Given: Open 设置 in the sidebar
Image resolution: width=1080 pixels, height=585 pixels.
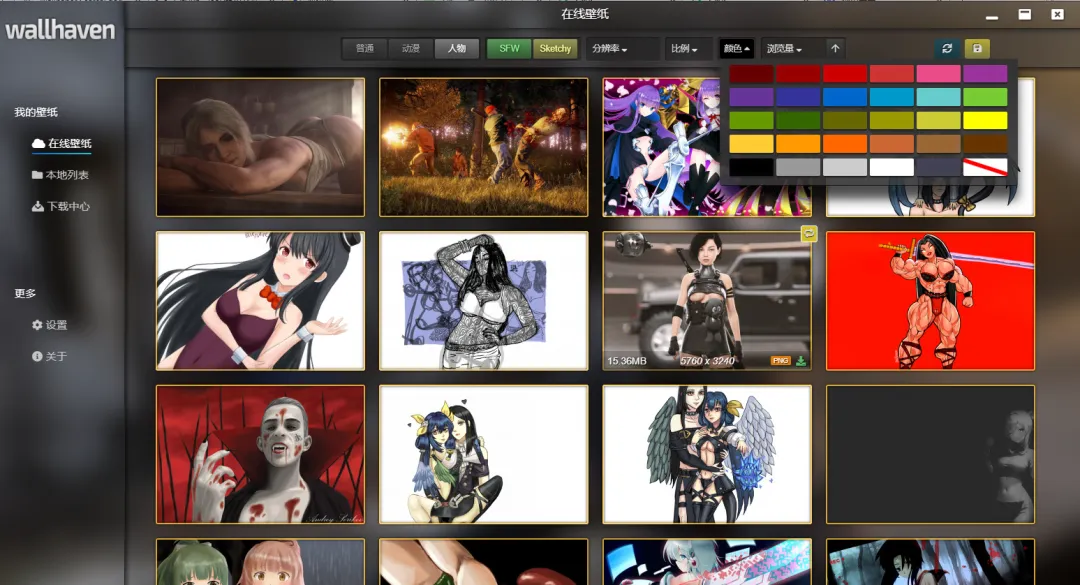Looking at the screenshot, I should point(50,325).
